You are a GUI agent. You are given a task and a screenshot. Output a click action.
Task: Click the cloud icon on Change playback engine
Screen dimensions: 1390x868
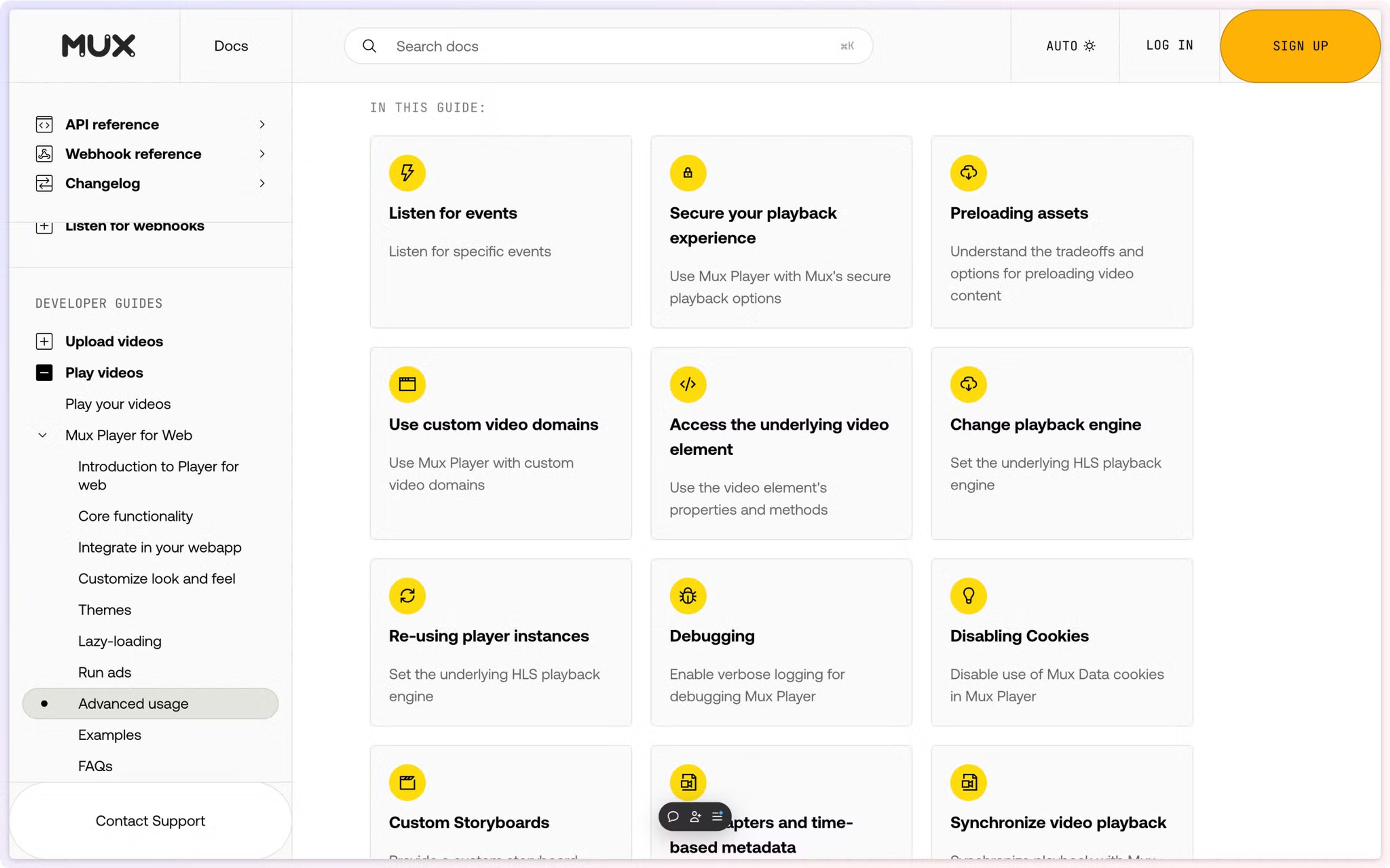click(968, 384)
